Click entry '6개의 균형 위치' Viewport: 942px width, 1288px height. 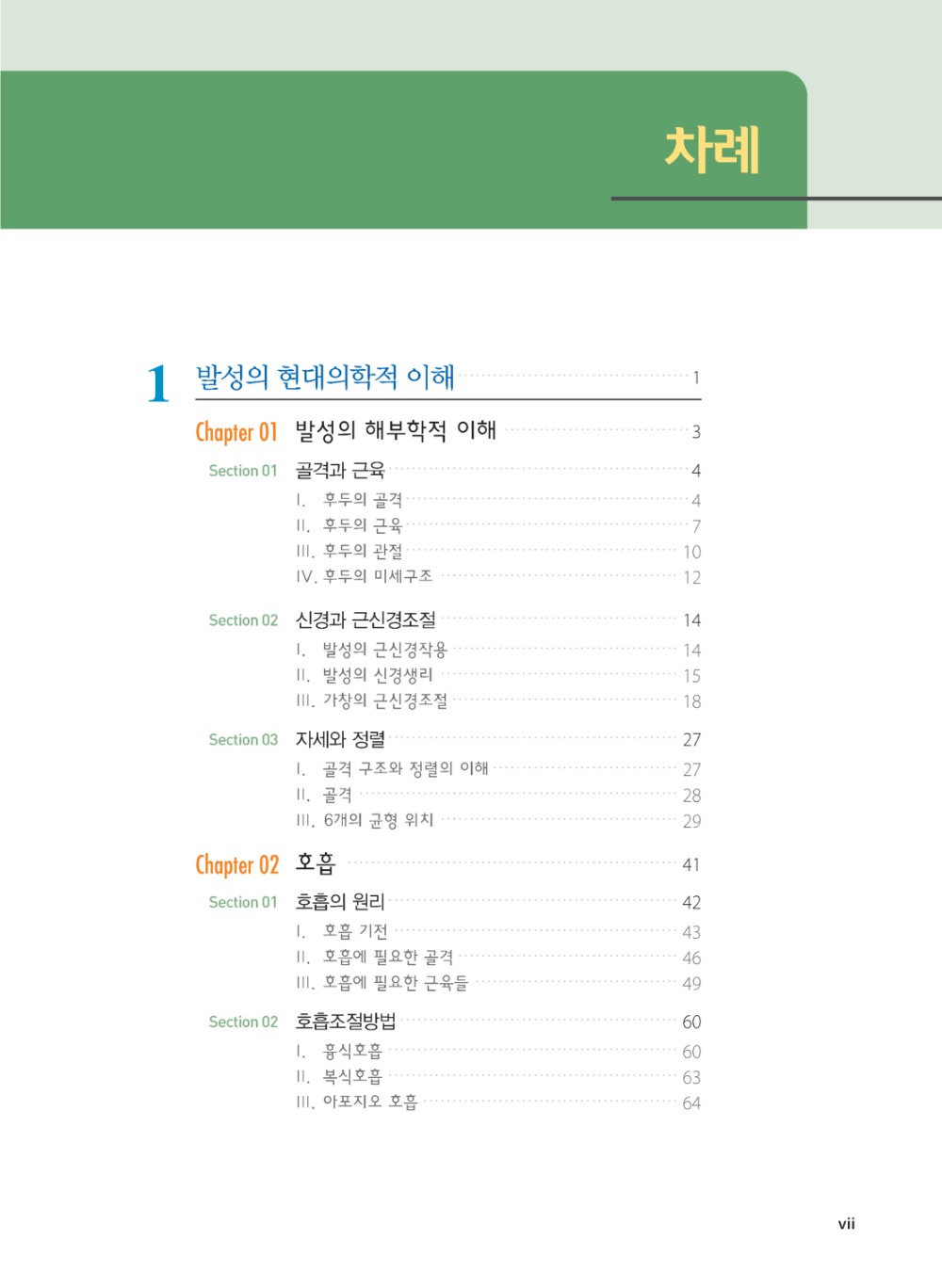pos(379,820)
